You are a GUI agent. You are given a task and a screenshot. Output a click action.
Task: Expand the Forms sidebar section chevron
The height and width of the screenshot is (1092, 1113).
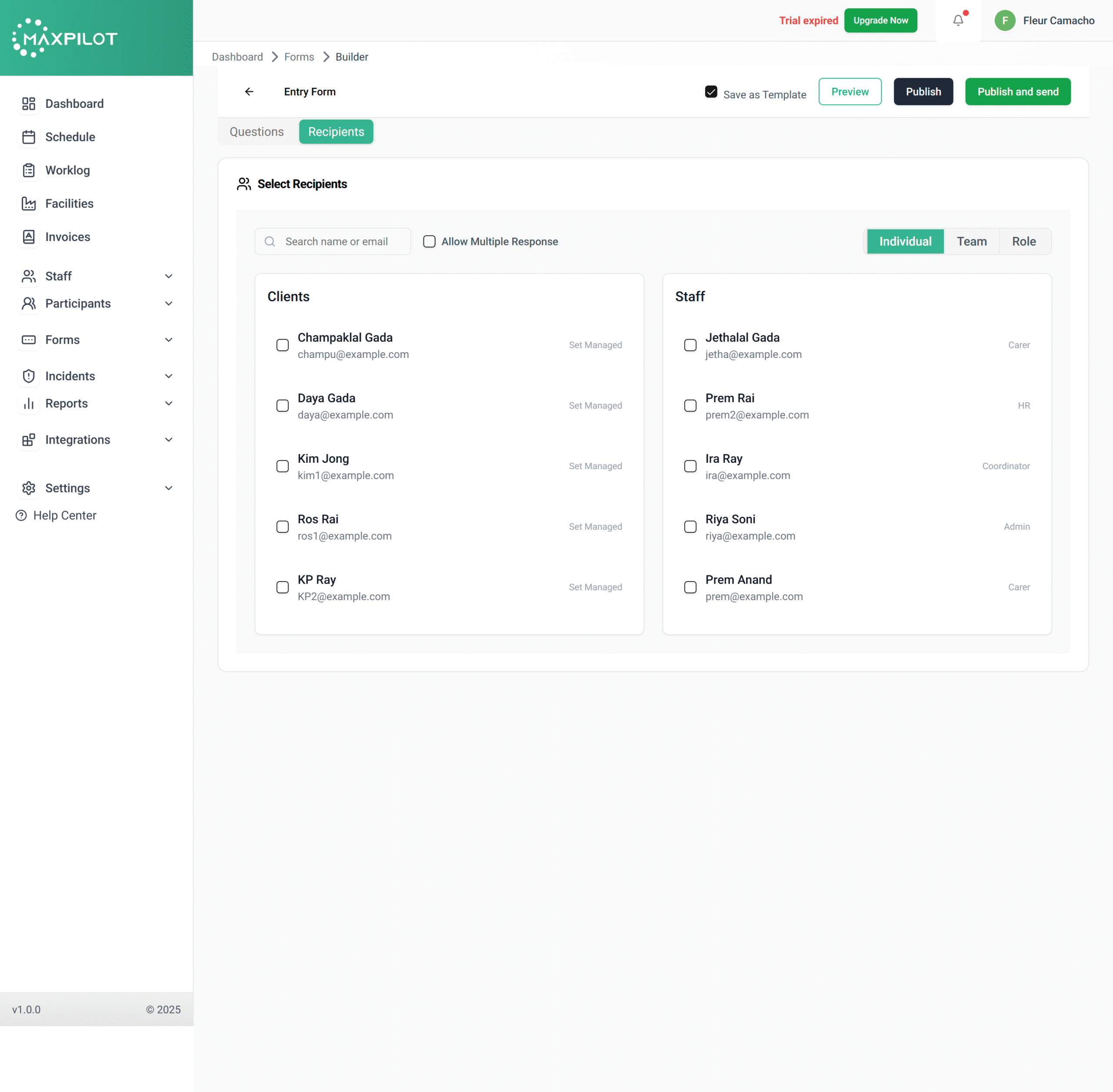coord(169,340)
